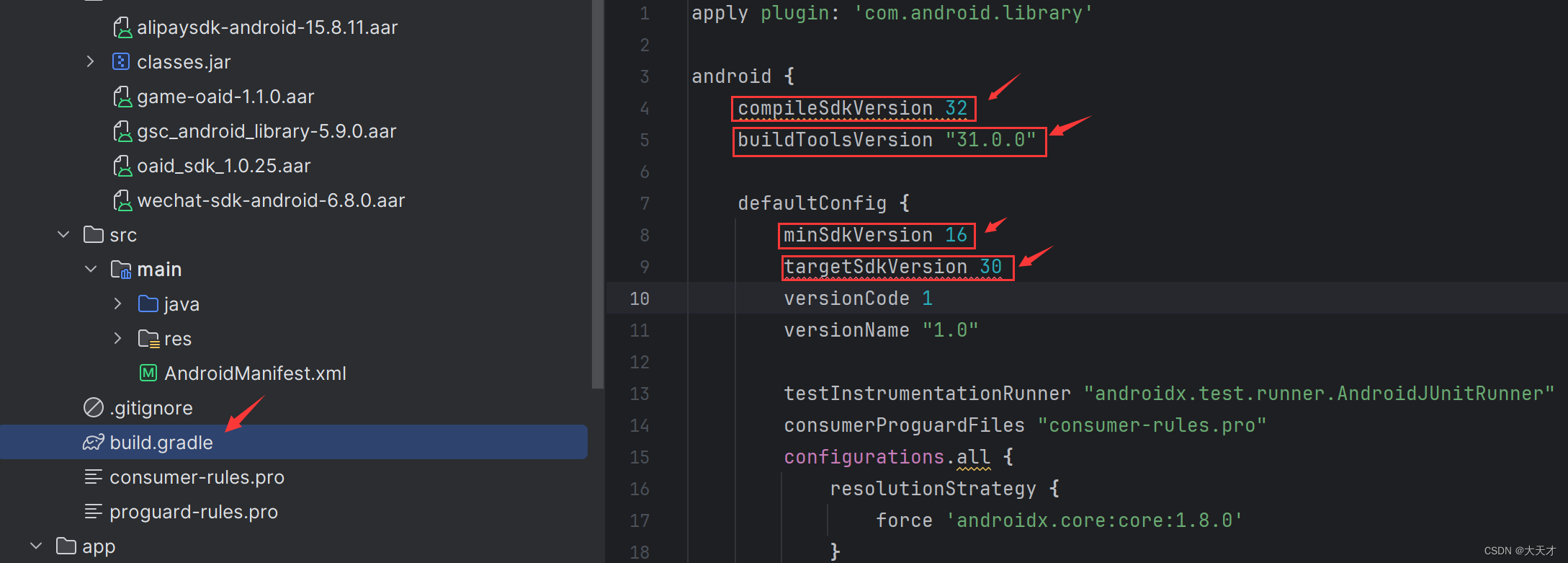1568x563 pixels.
Task: Select the .gitignore file
Action: [151, 408]
